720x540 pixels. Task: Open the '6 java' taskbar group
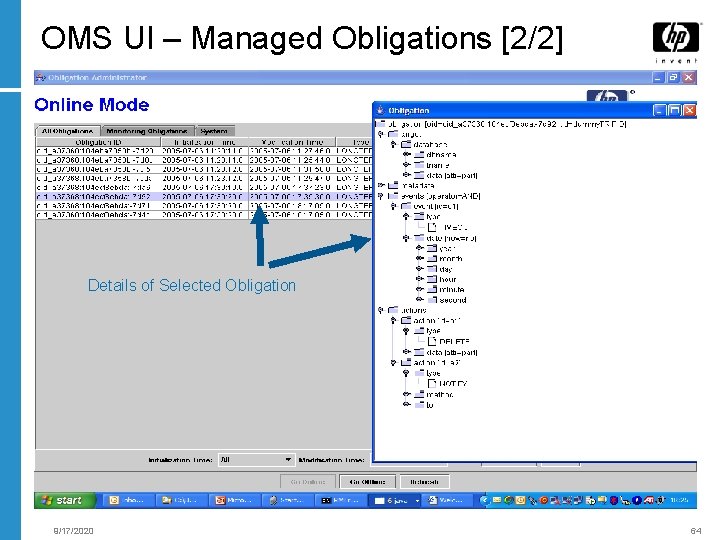tap(396, 500)
